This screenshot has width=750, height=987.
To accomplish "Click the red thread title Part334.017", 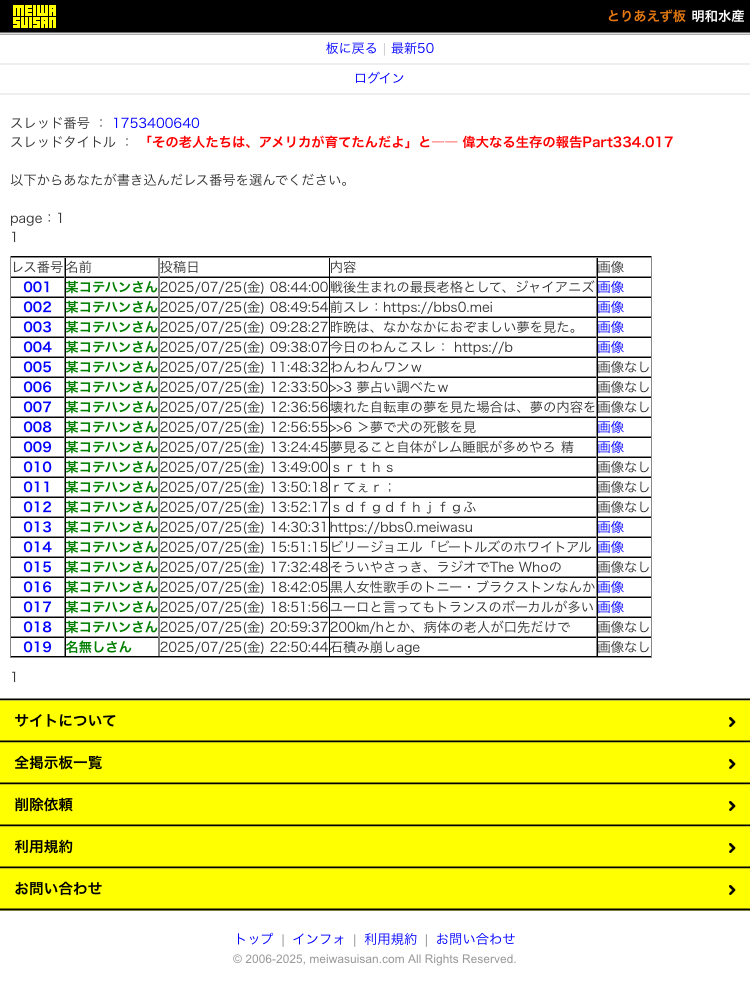I will coord(409,142).
